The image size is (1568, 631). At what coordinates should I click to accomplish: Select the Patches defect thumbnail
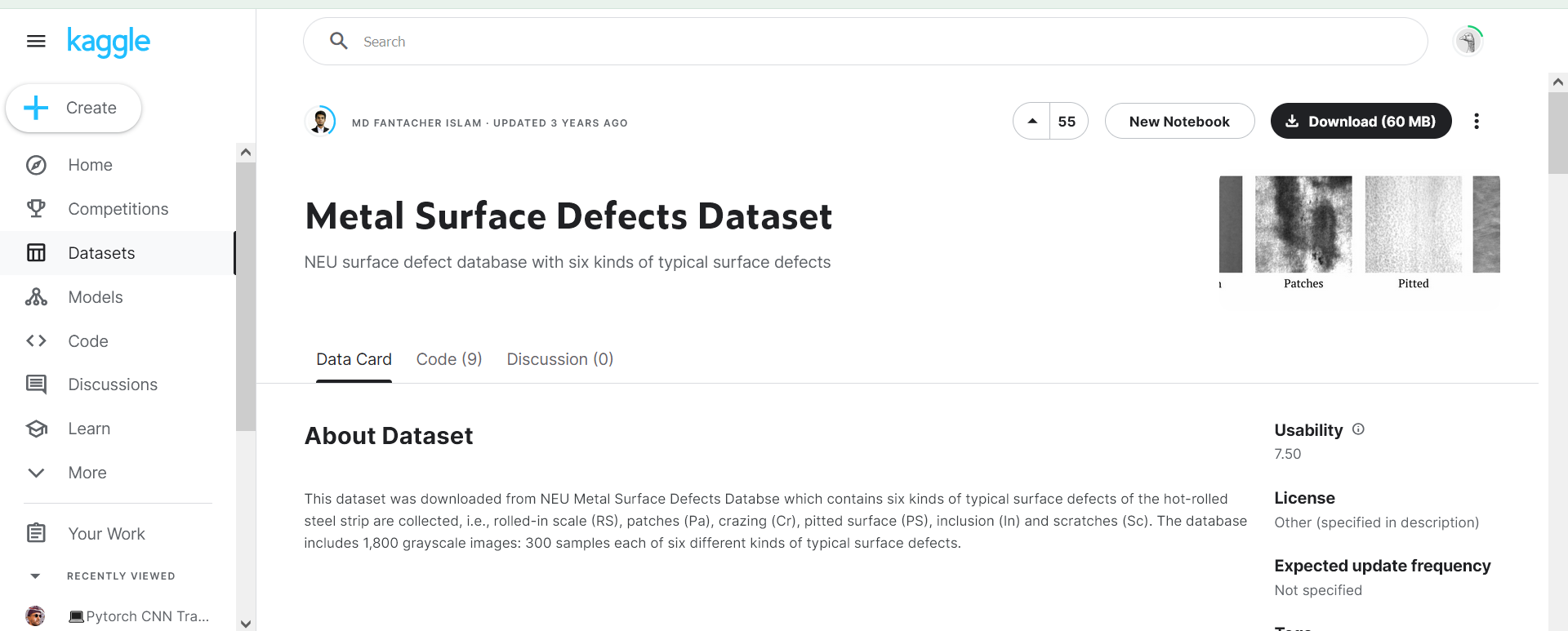click(1303, 225)
